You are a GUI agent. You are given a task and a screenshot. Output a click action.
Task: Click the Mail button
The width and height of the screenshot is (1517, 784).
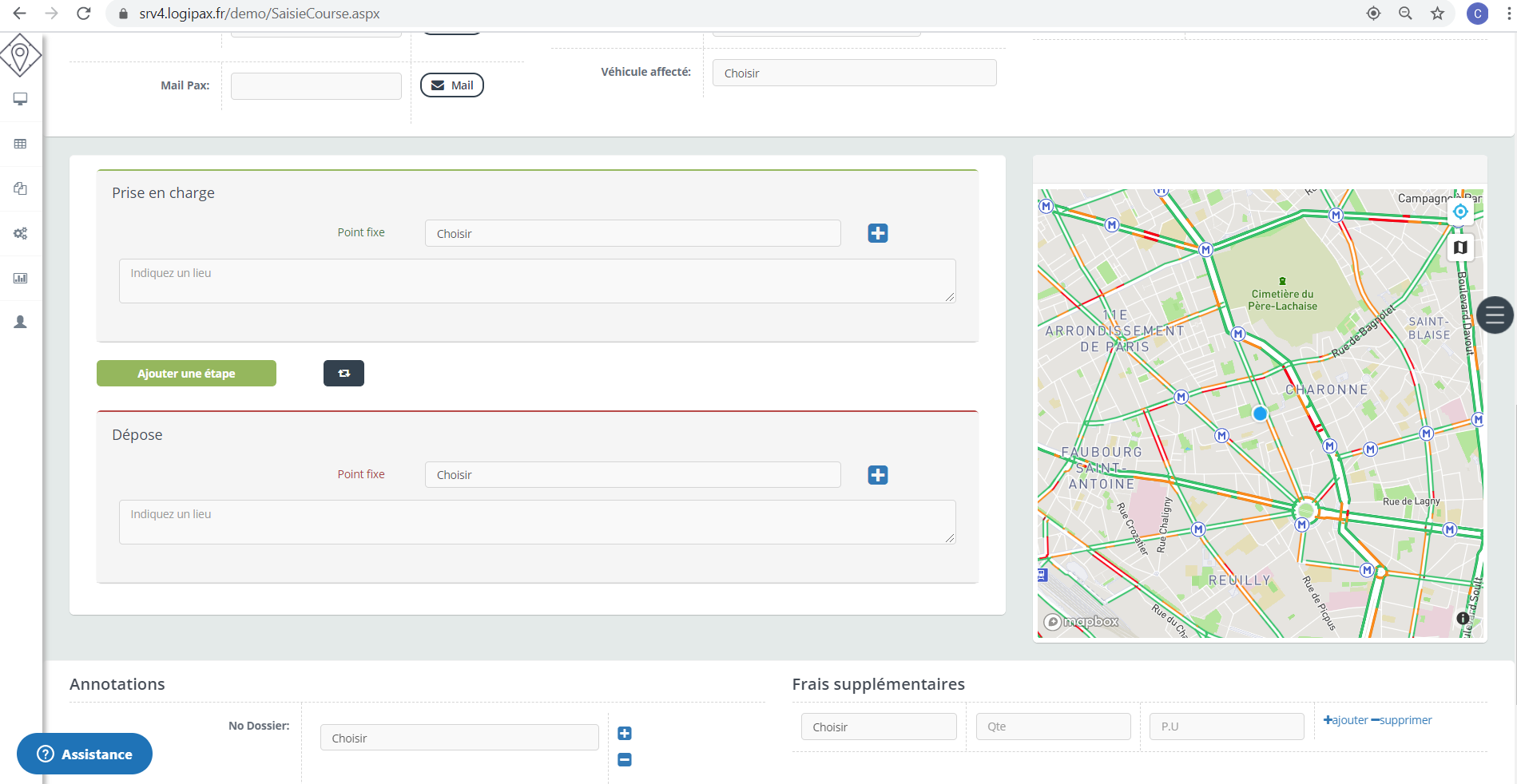click(452, 85)
